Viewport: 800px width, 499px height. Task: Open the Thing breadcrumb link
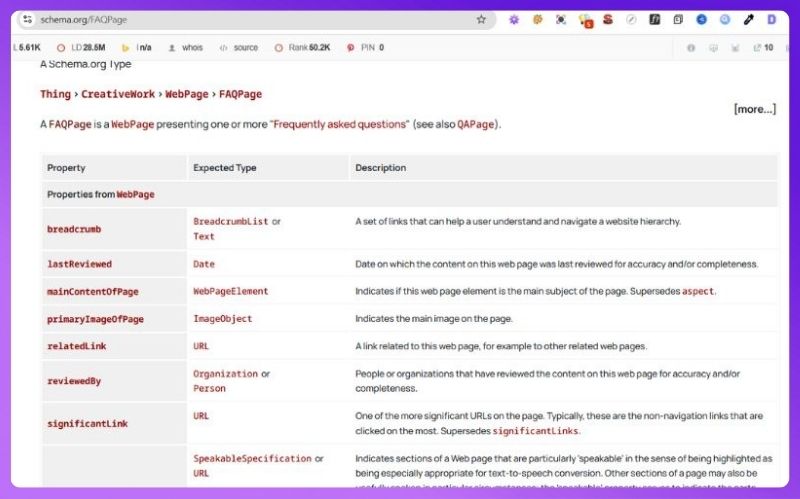pyautogui.click(x=56, y=94)
